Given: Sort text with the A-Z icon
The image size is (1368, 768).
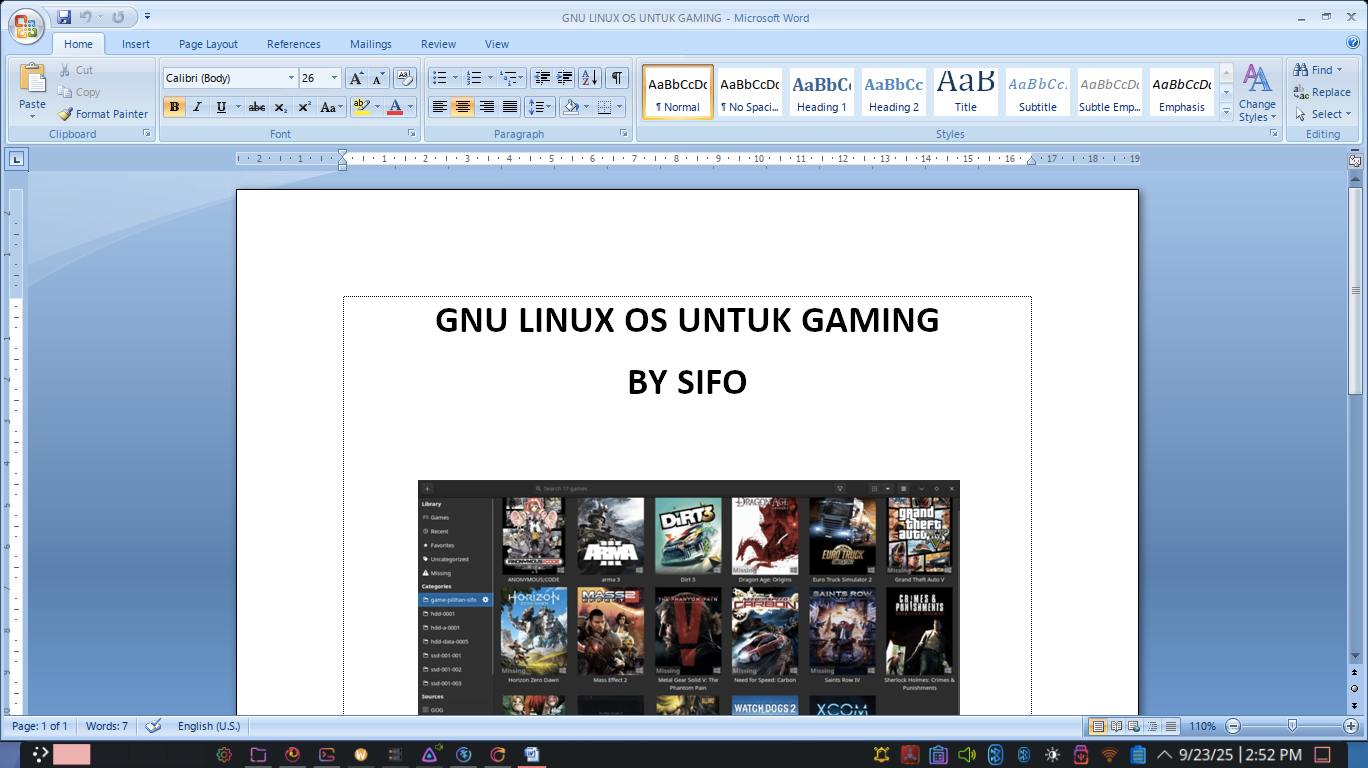Looking at the screenshot, I should click(590, 78).
